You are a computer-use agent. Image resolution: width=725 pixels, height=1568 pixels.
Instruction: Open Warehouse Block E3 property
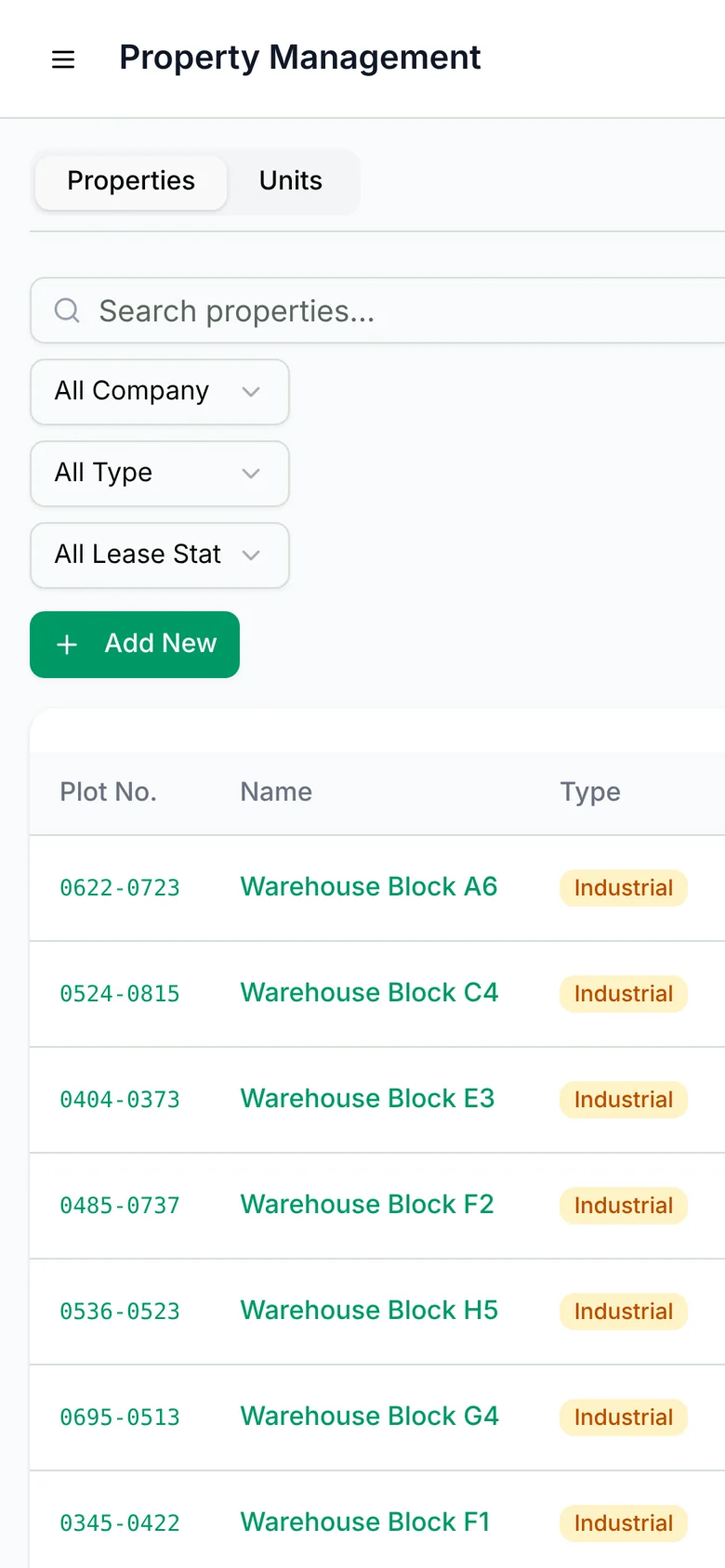(367, 1098)
